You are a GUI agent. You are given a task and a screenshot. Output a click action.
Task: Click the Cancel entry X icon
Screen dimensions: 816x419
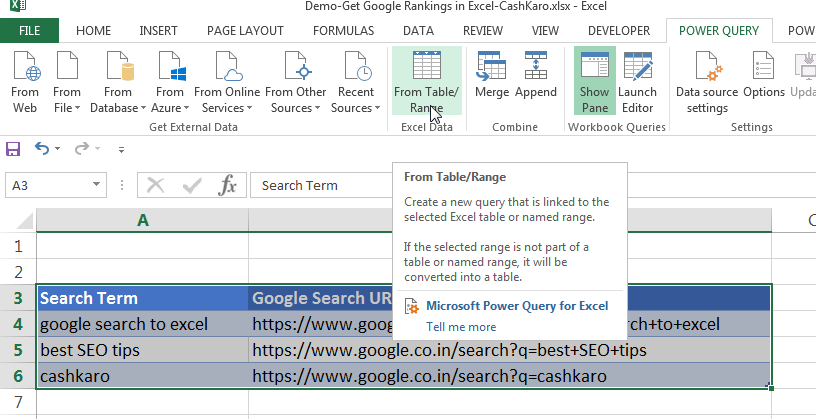click(x=156, y=185)
